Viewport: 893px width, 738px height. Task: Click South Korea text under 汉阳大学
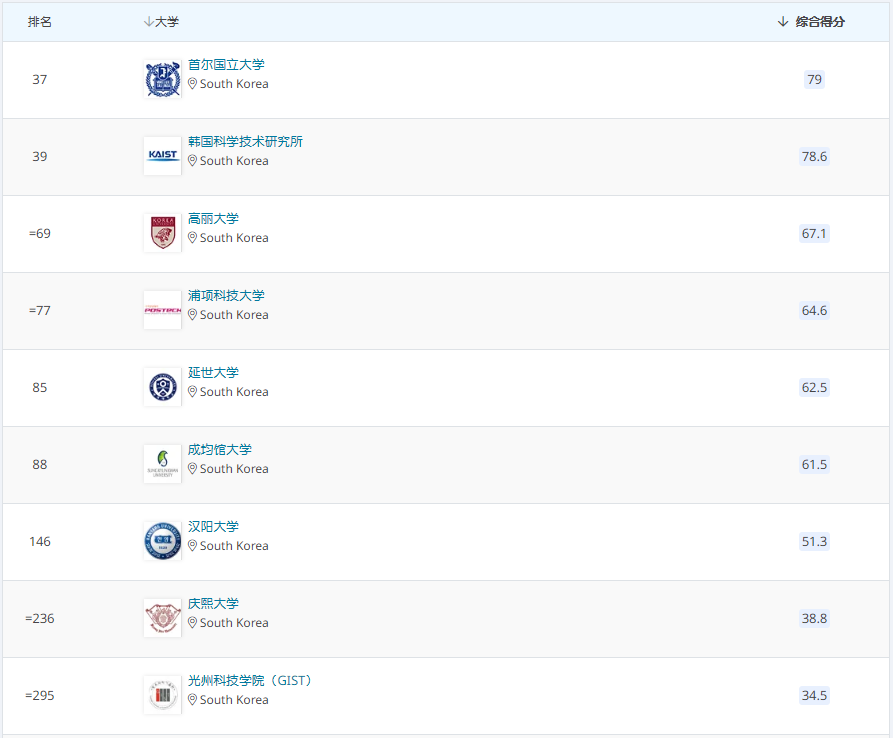point(234,546)
